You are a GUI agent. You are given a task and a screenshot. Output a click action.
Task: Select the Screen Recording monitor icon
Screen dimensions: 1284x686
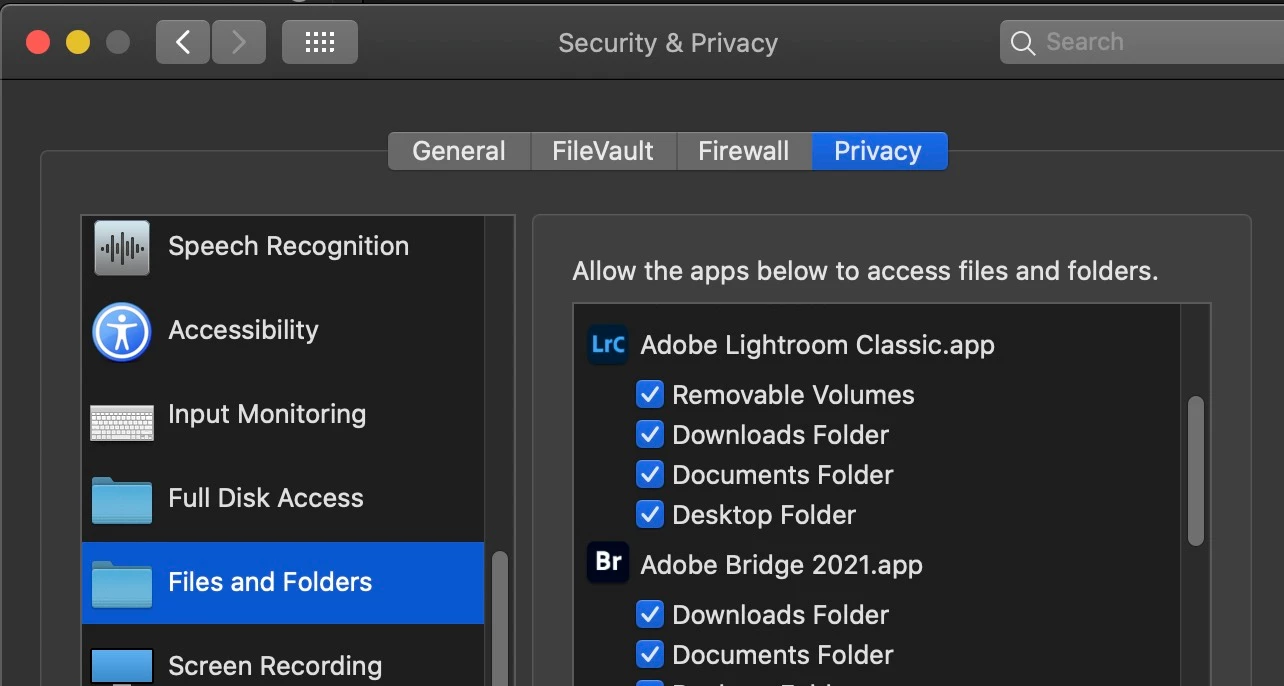pos(122,667)
